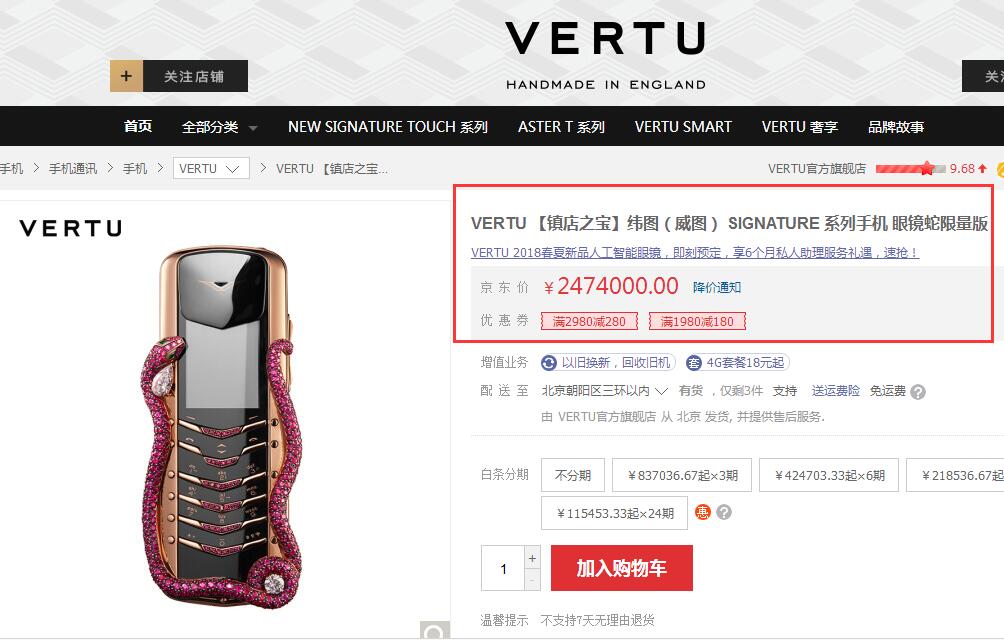Click the magnifier icon under product image

click(x=435, y=630)
